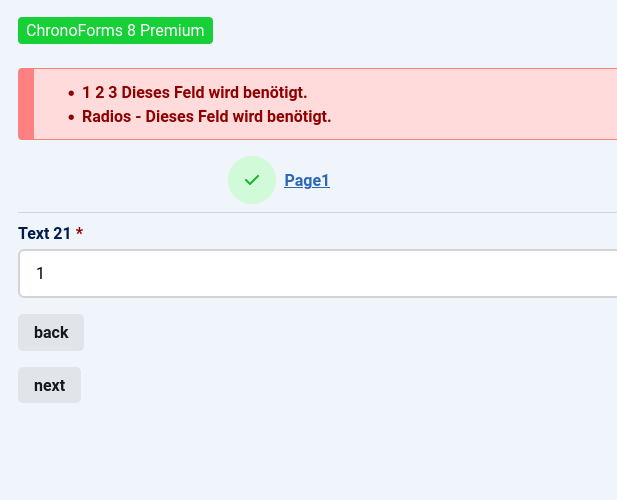Image resolution: width=617 pixels, height=500 pixels.
Task: Click the back button
Action: click(51, 332)
